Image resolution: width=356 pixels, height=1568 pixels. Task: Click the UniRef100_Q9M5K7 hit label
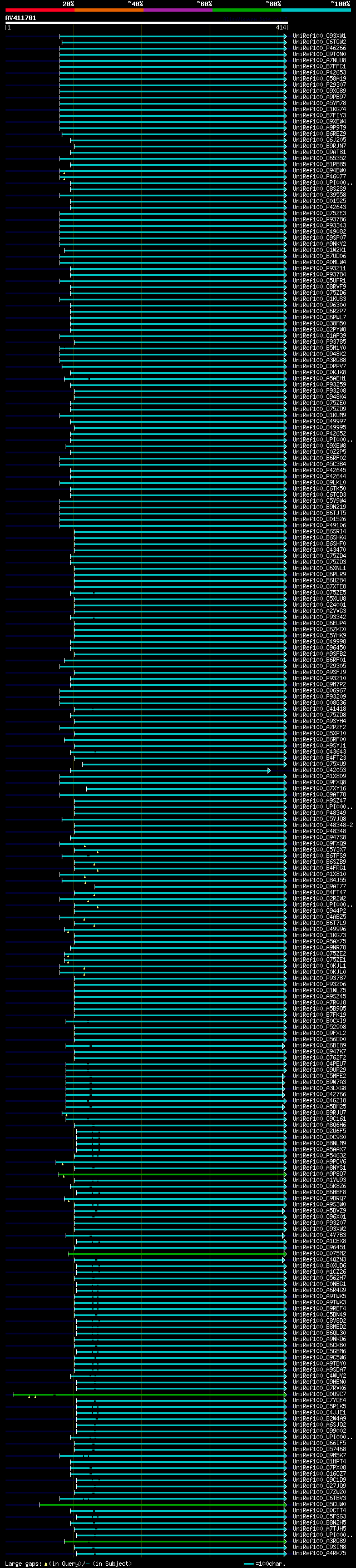[319, 1455]
